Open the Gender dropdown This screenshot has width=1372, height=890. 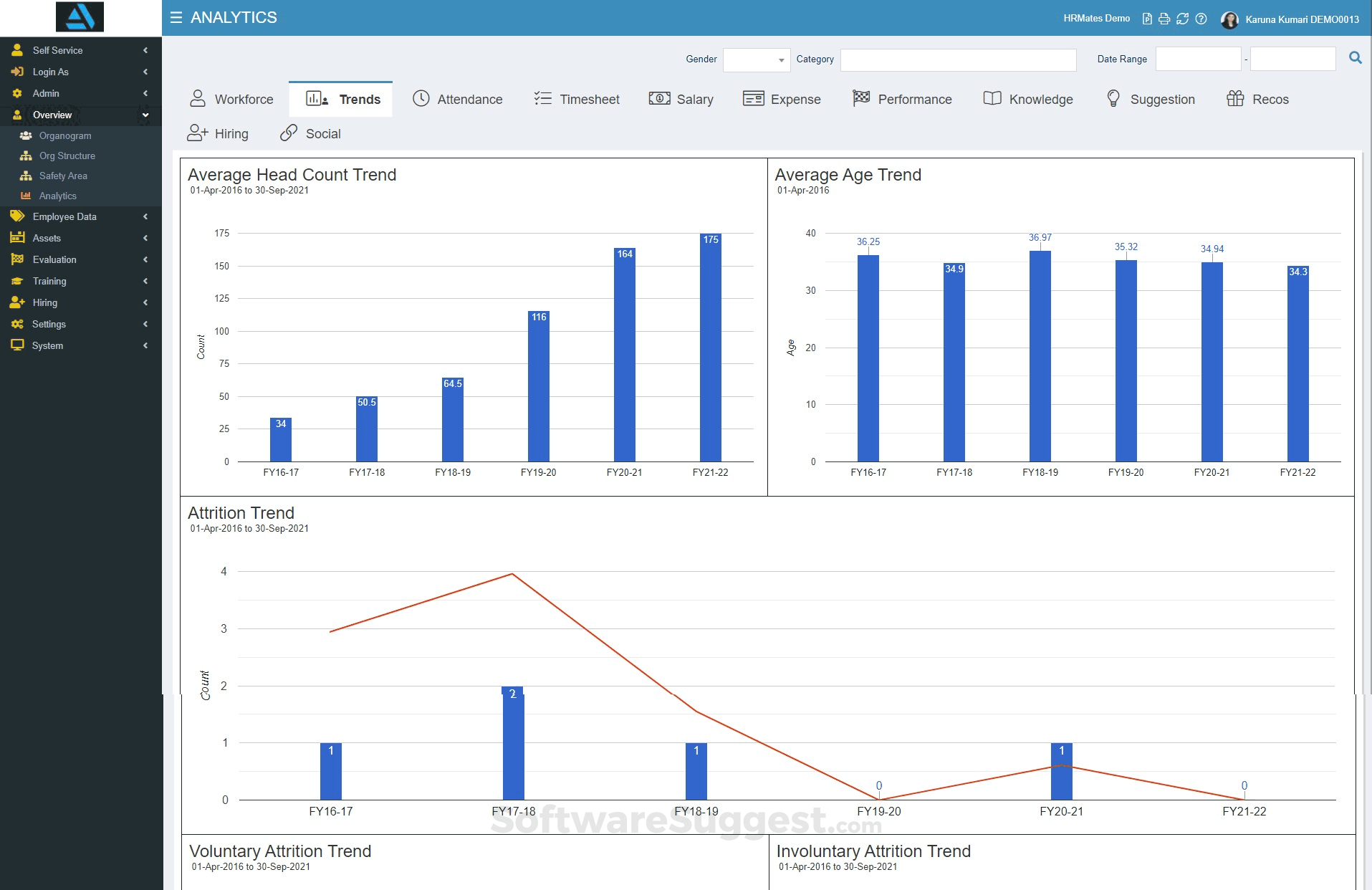[x=756, y=60]
